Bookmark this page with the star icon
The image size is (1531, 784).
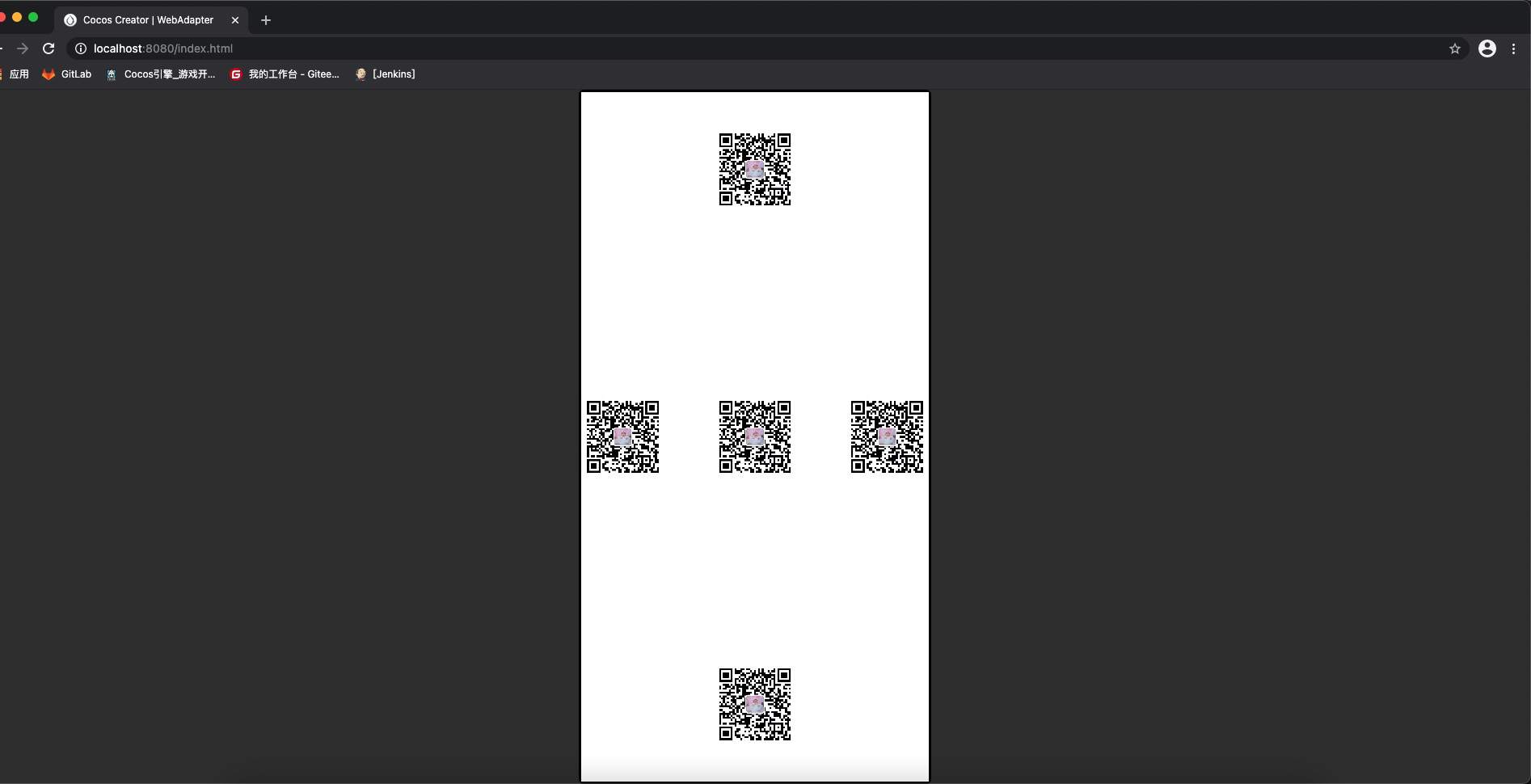point(1455,48)
